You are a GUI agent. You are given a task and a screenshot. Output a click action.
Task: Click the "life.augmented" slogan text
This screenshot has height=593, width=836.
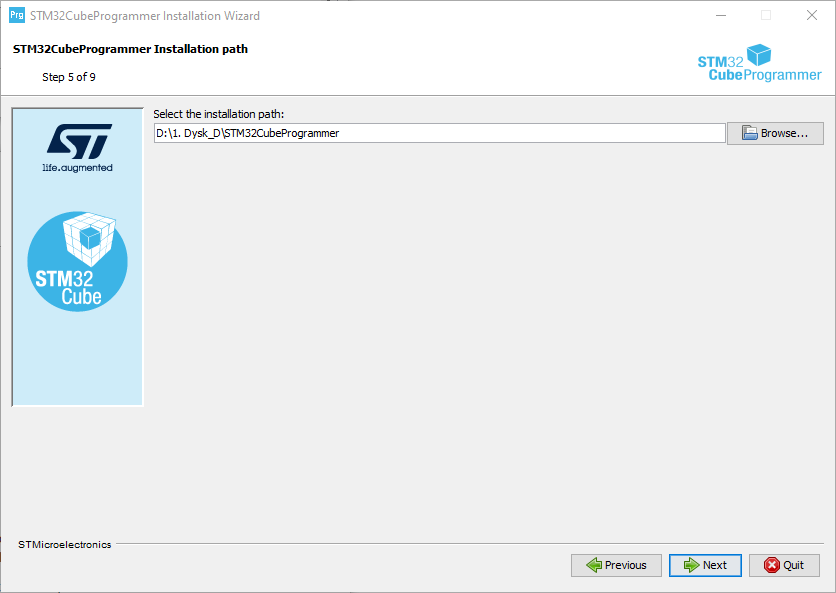click(x=77, y=168)
